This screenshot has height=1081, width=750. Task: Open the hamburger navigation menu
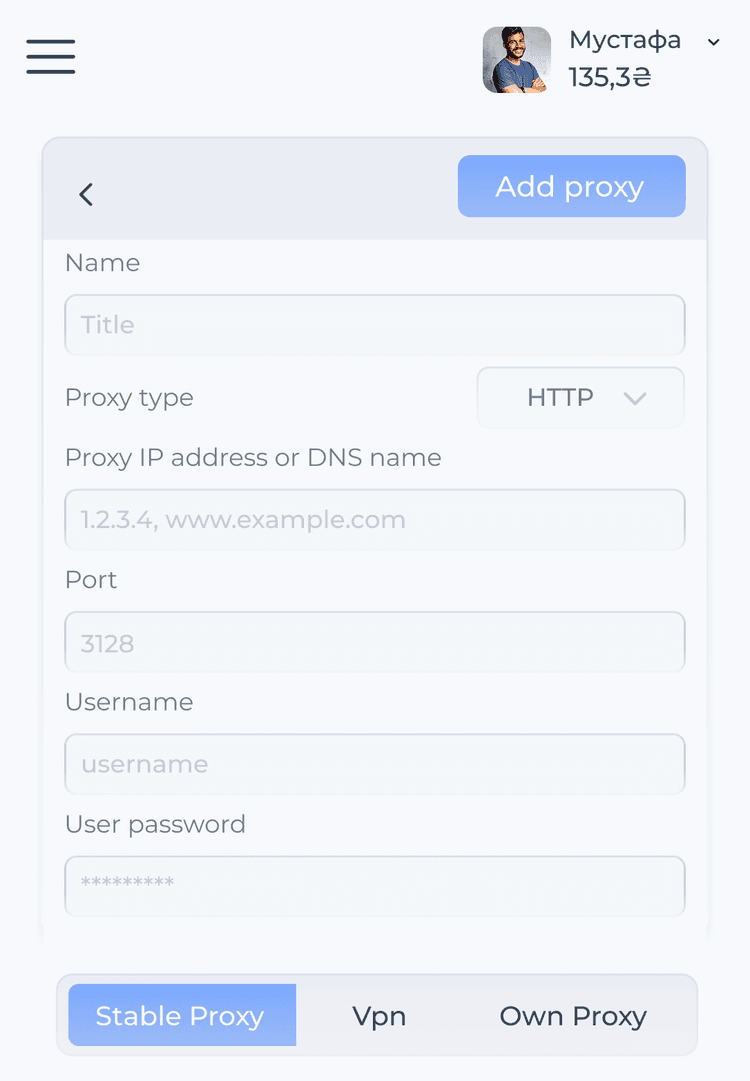(50, 57)
